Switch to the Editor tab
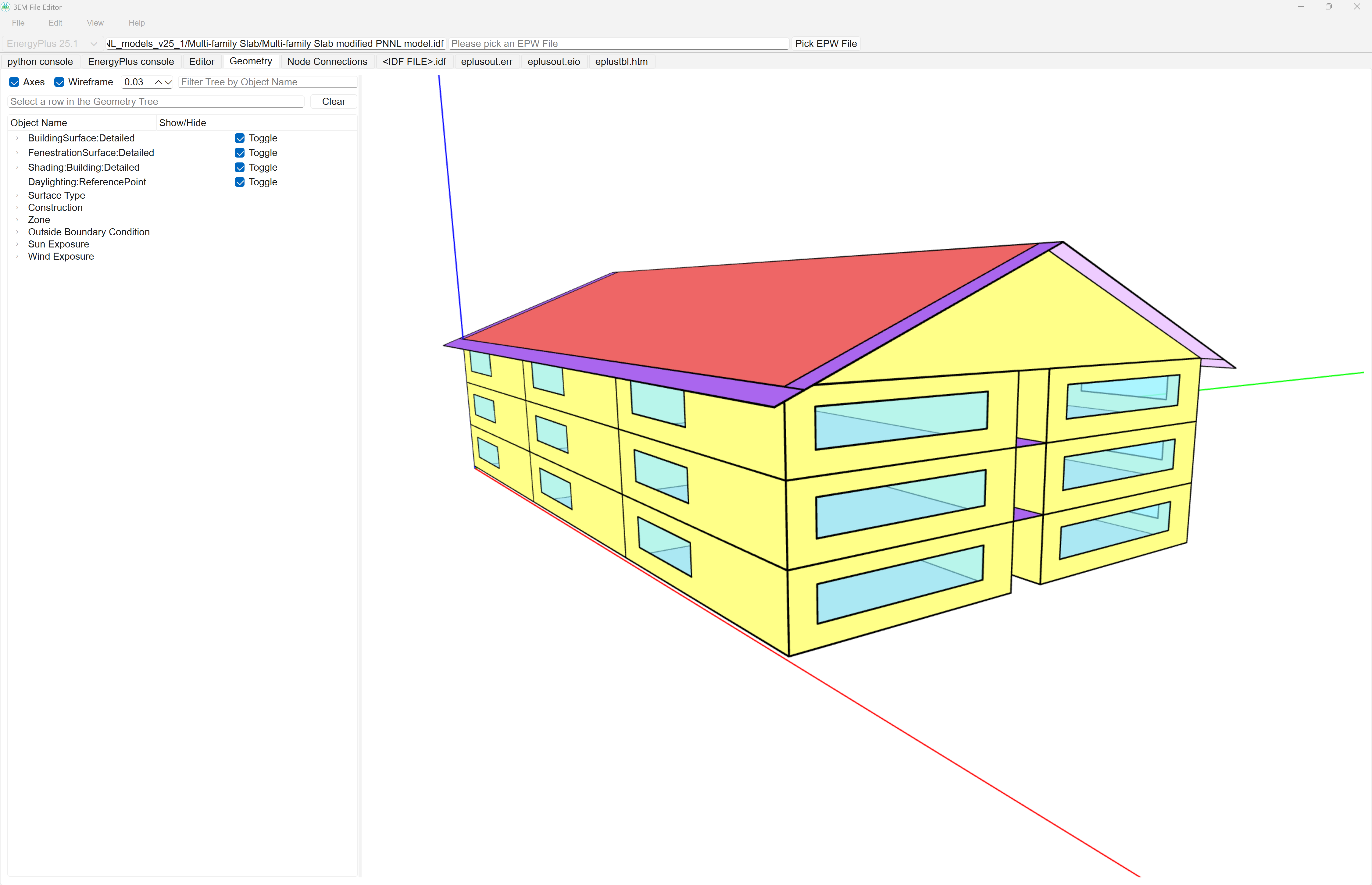The width and height of the screenshot is (1372, 885). pyautogui.click(x=202, y=62)
